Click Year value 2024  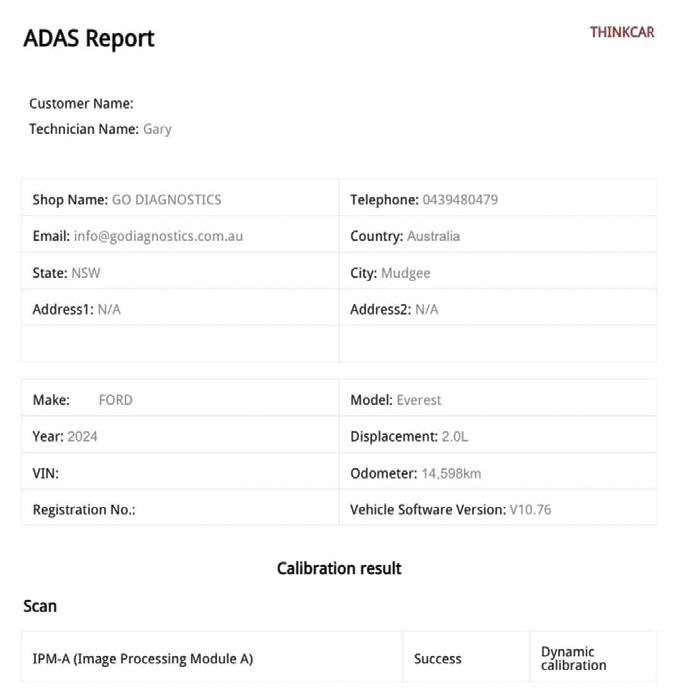tap(82, 437)
